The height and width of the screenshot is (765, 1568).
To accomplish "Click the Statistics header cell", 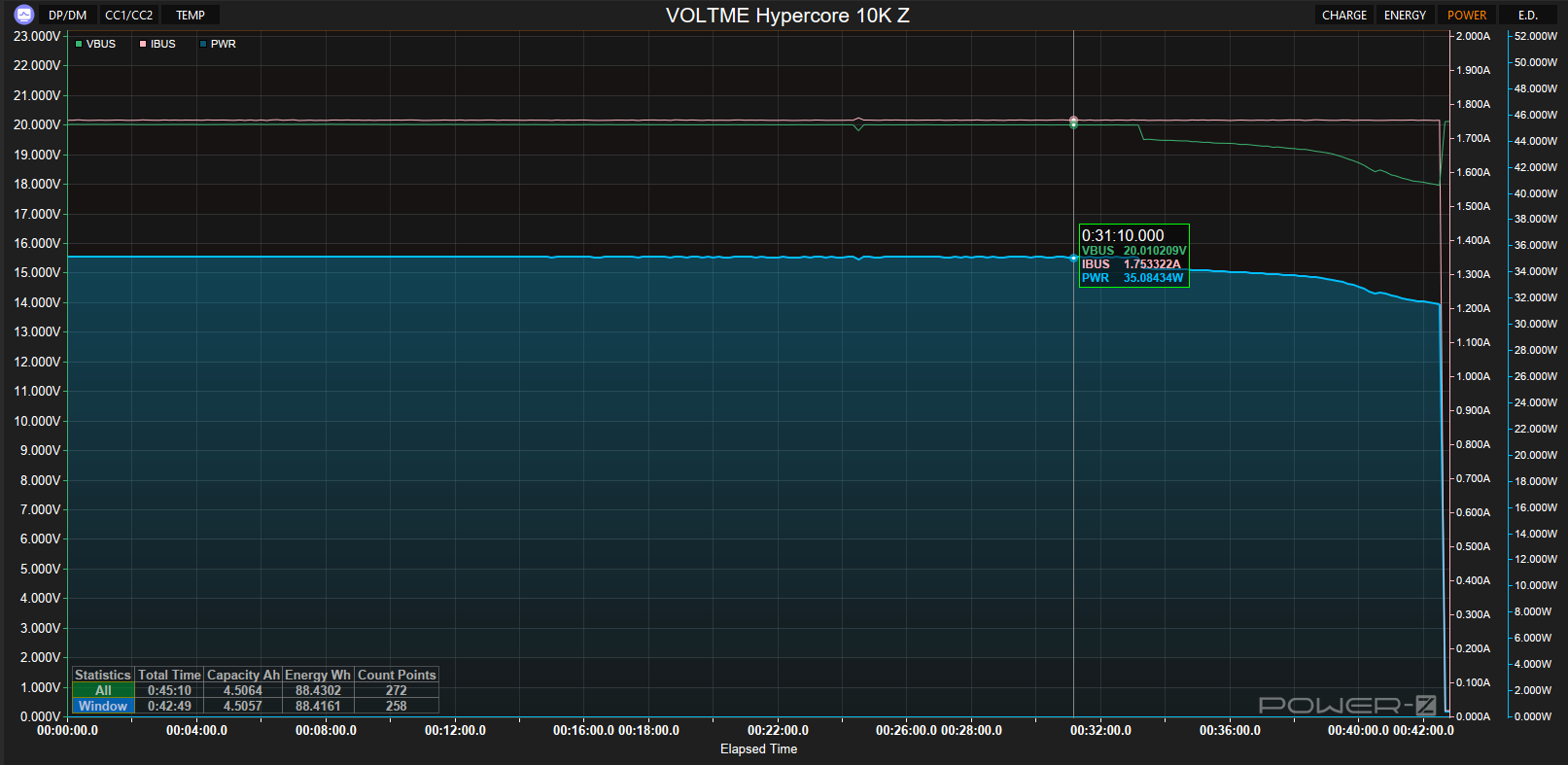I will (103, 675).
